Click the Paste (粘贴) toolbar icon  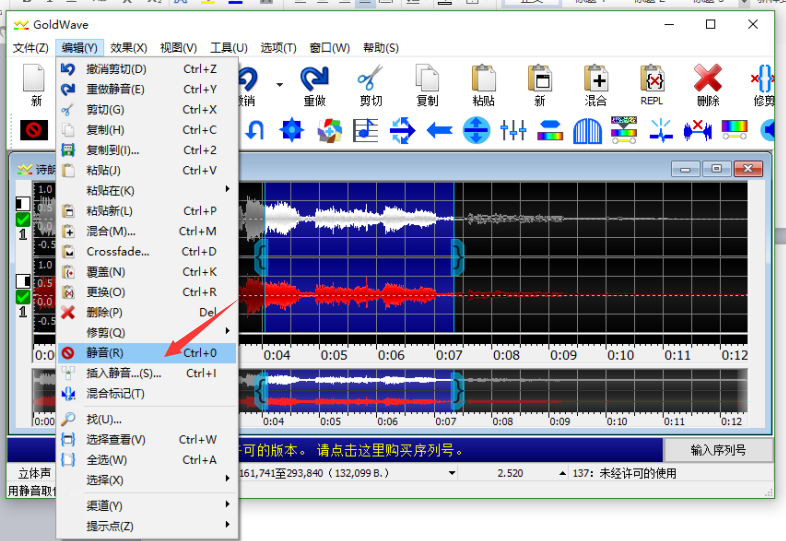coord(484,85)
